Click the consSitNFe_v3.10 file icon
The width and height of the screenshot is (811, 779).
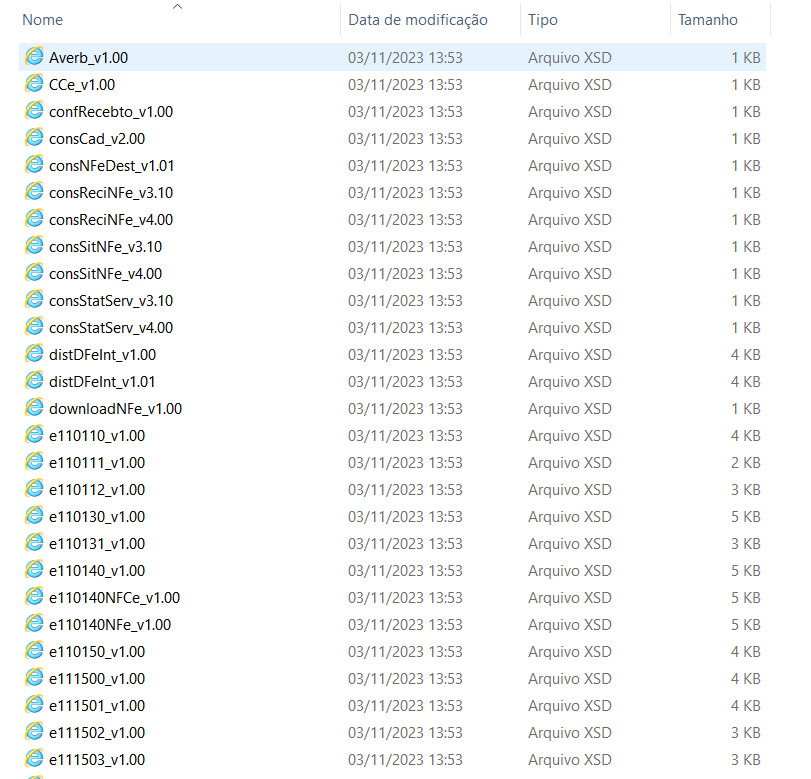34,245
